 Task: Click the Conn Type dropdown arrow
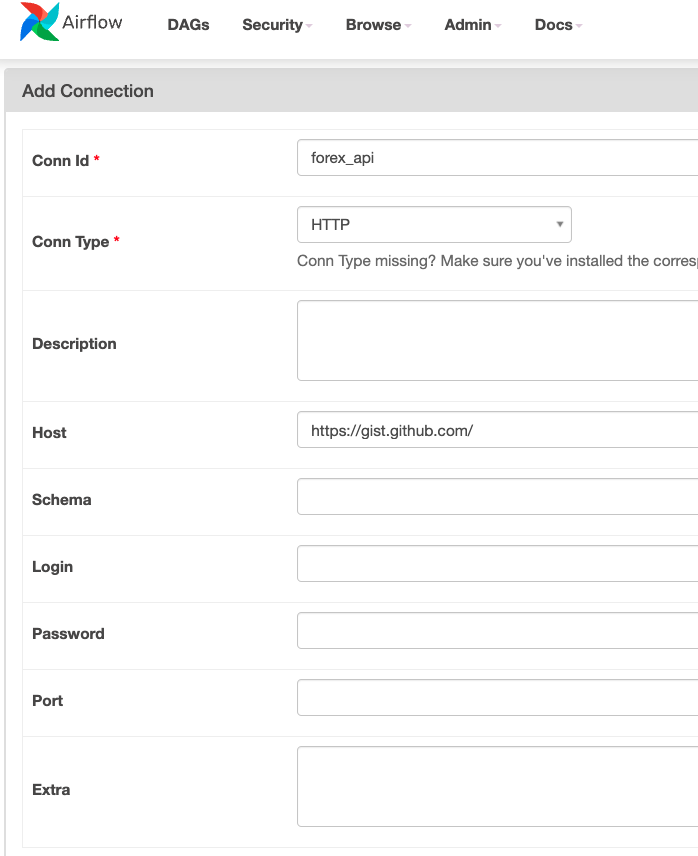pyautogui.click(x=559, y=224)
